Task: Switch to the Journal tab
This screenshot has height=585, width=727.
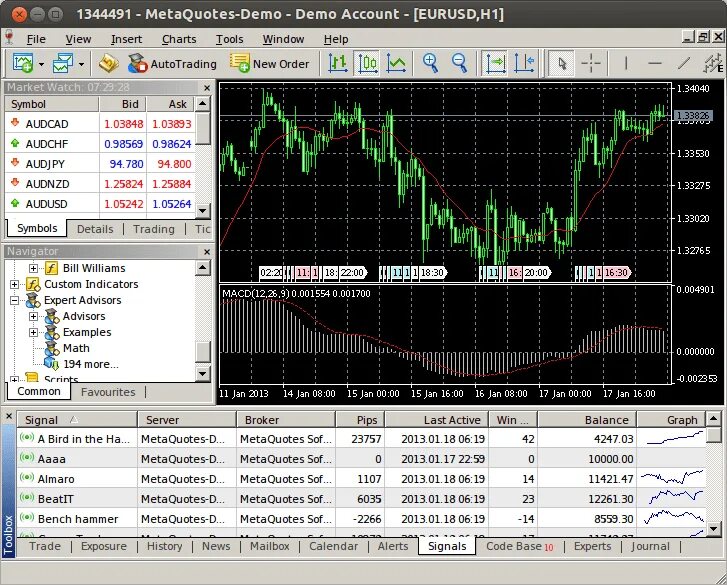Action: point(650,547)
